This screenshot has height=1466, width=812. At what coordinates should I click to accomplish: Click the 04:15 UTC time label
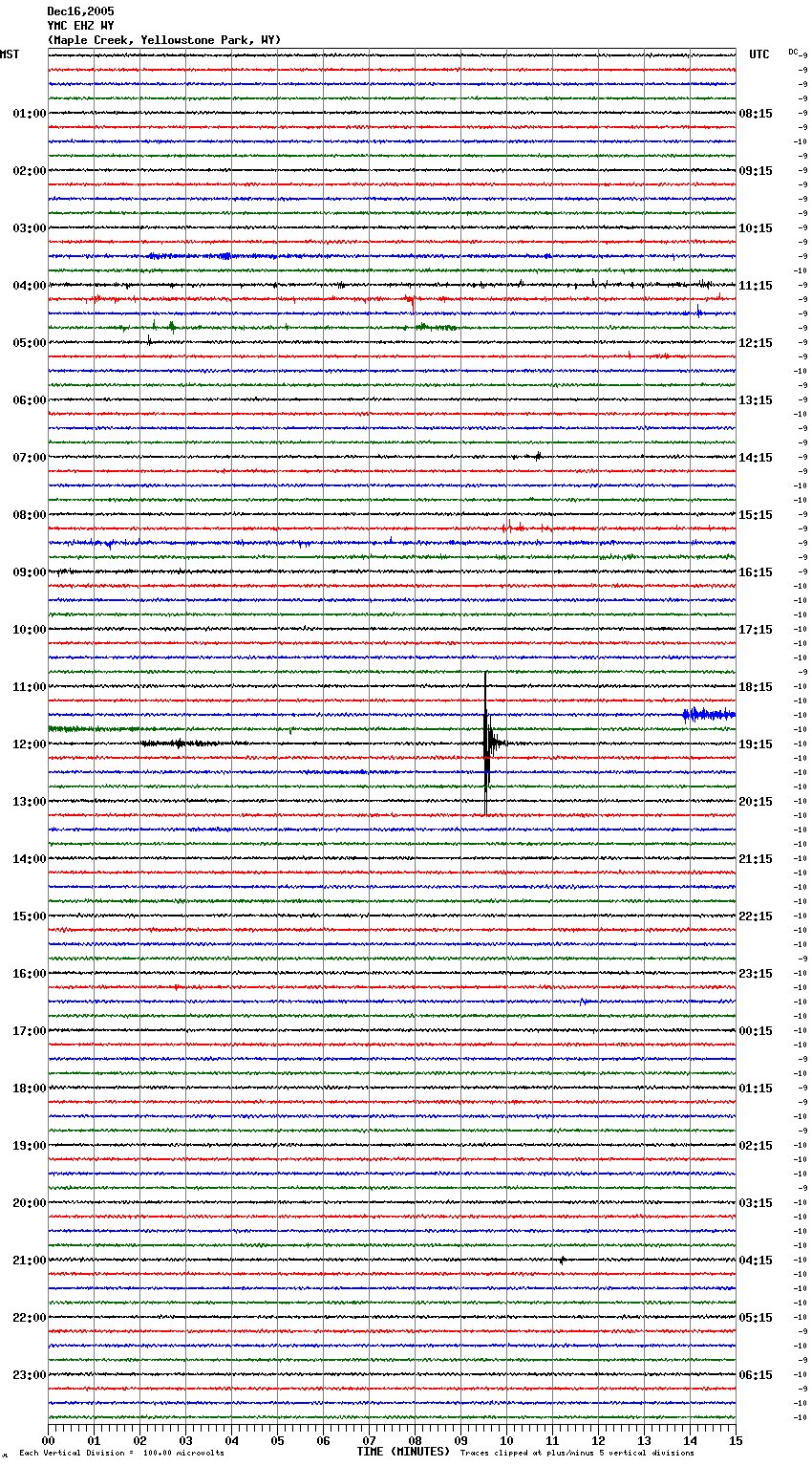click(x=756, y=1261)
